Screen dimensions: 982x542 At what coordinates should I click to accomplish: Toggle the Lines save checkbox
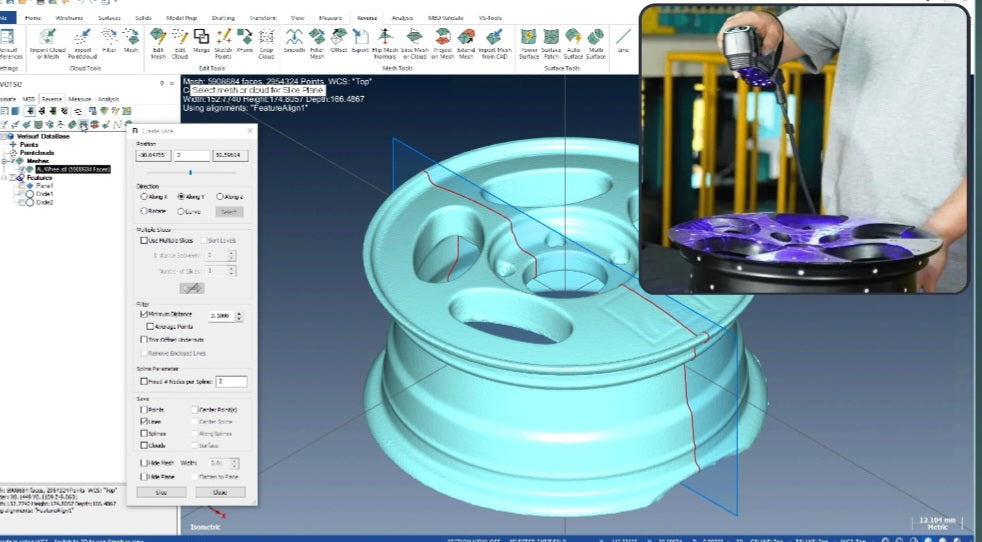click(x=144, y=422)
